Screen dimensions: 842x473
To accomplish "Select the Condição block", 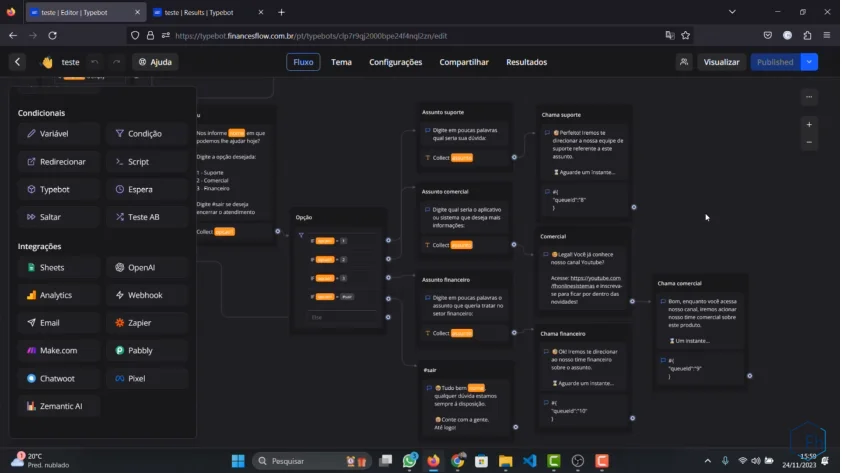I will 146,134.
